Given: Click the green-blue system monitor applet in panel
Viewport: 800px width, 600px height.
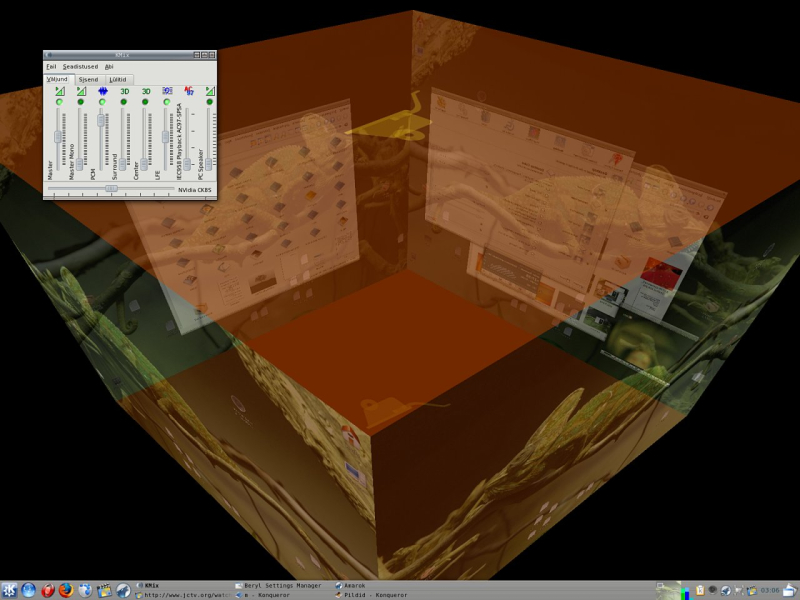Looking at the screenshot, I should [x=687, y=593].
